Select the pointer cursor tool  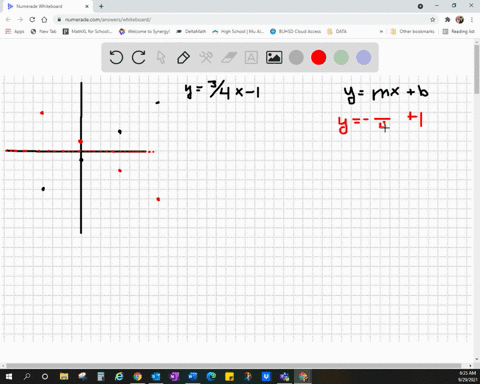(161, 57)
